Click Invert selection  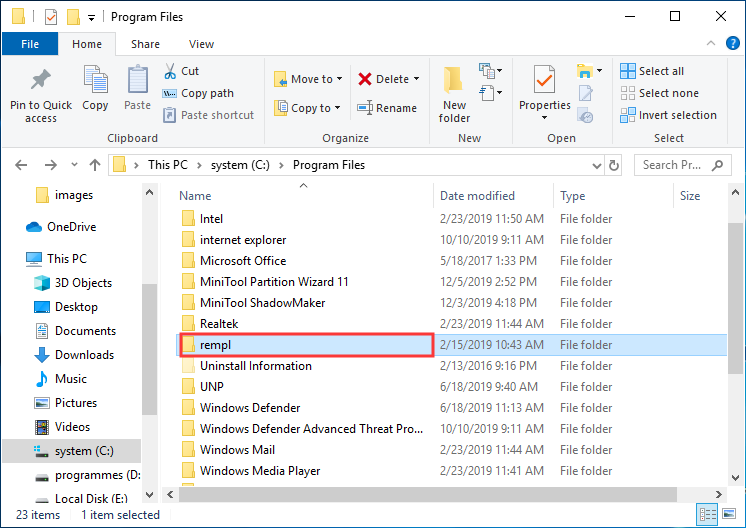(668, 115)
